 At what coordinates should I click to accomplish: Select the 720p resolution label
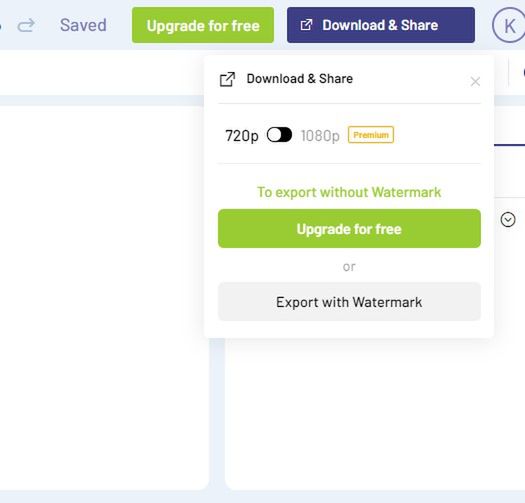pyautogui.click(x=242, y=136)
